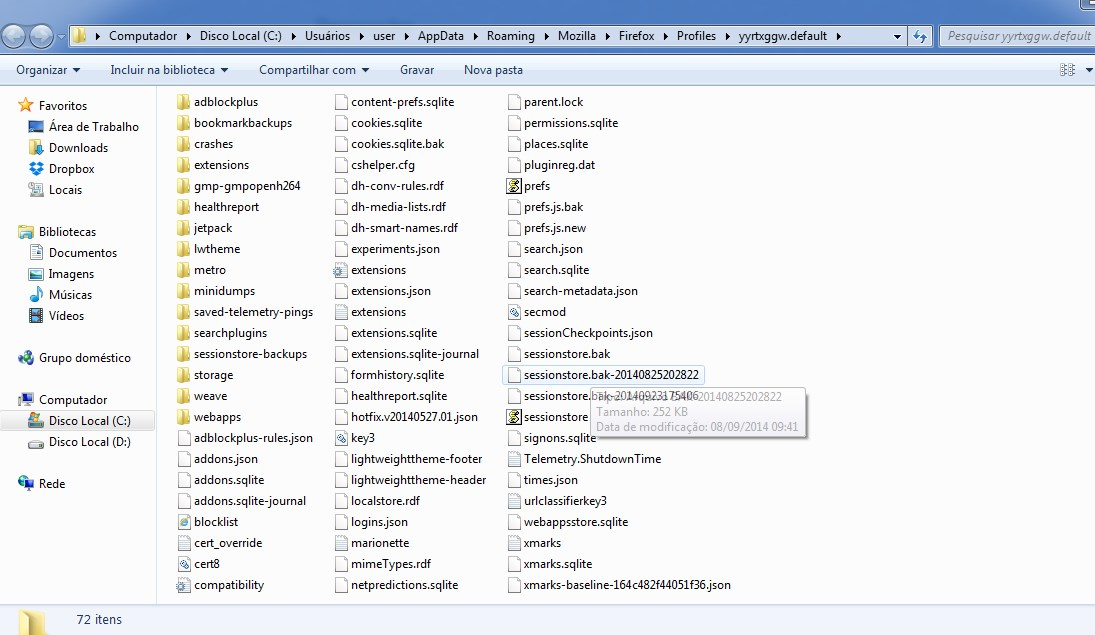Screen dimensions: 1095x635
Task: Select file formhistory.sqlite
Action: (397, 375)
